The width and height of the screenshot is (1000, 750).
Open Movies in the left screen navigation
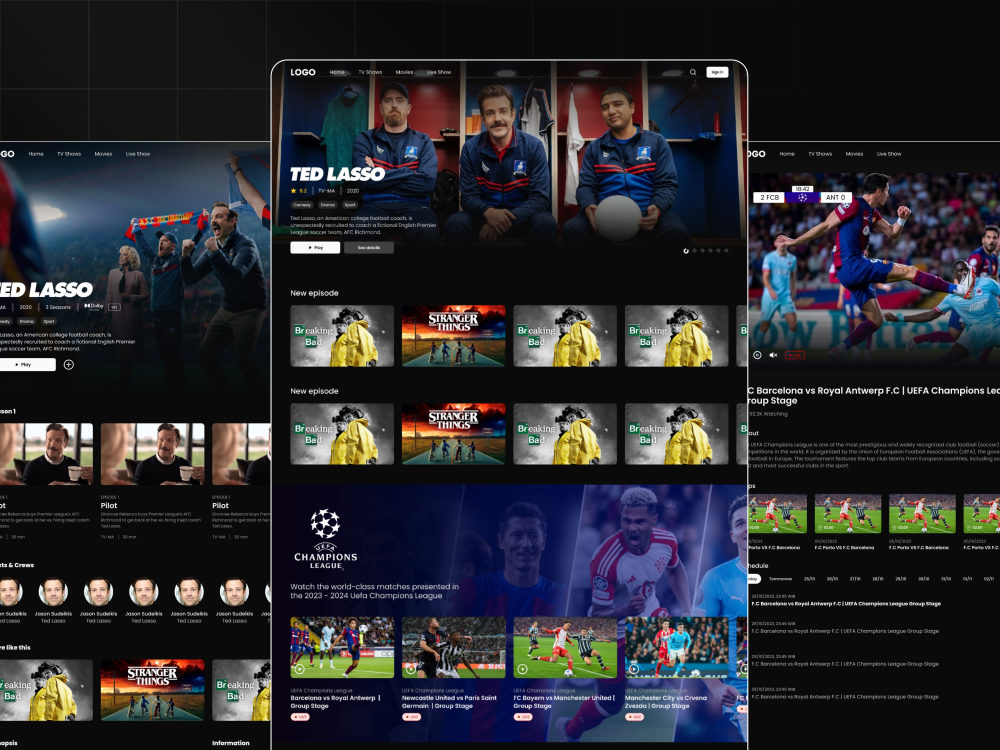coord(103,154)
